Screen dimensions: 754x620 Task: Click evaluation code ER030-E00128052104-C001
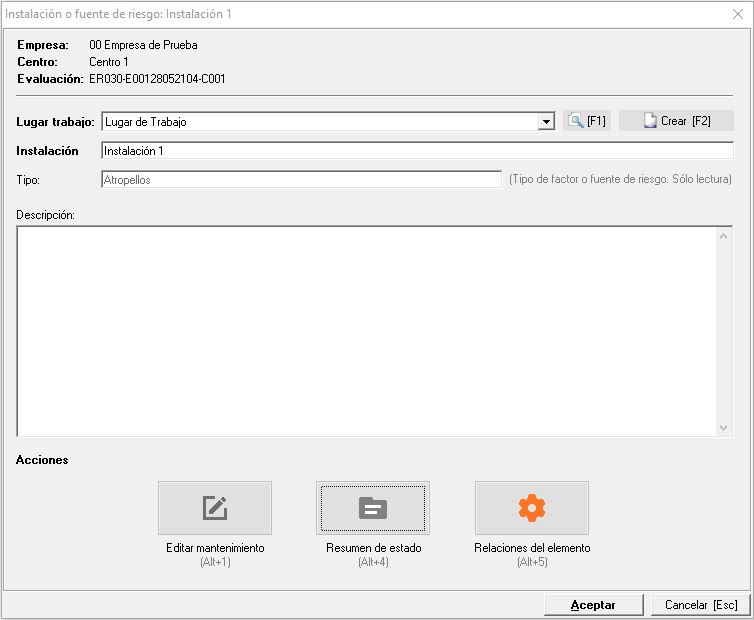(x=157, y=78)
